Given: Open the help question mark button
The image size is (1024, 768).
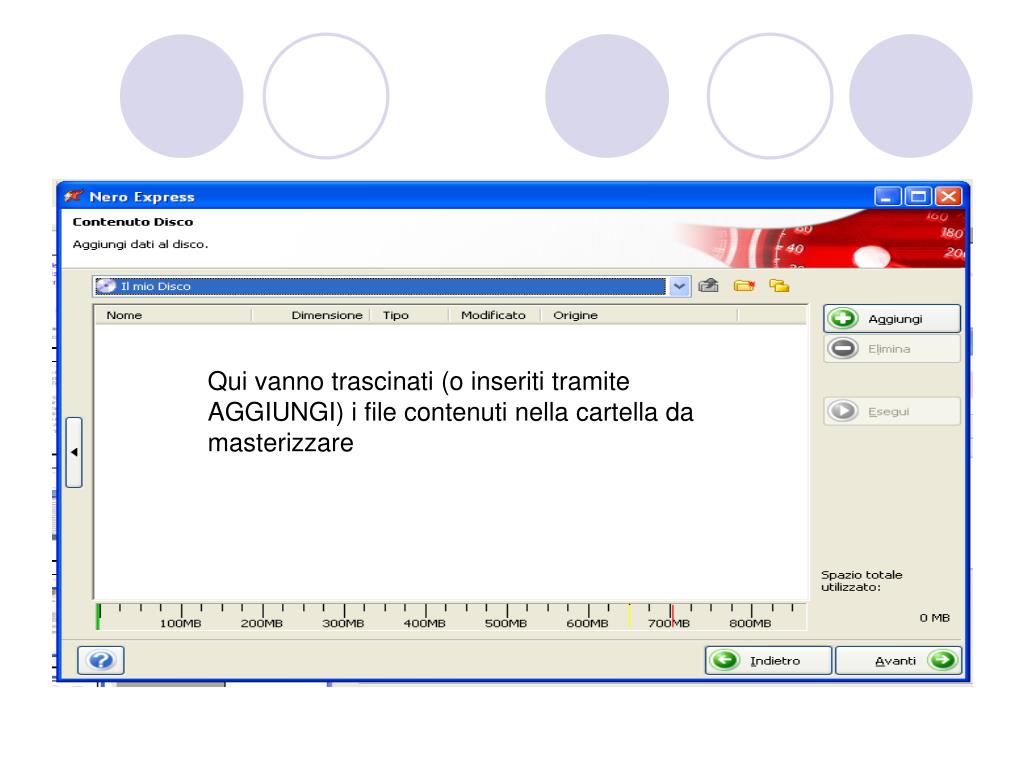Looking at the screenshot, I should (101, 660).
